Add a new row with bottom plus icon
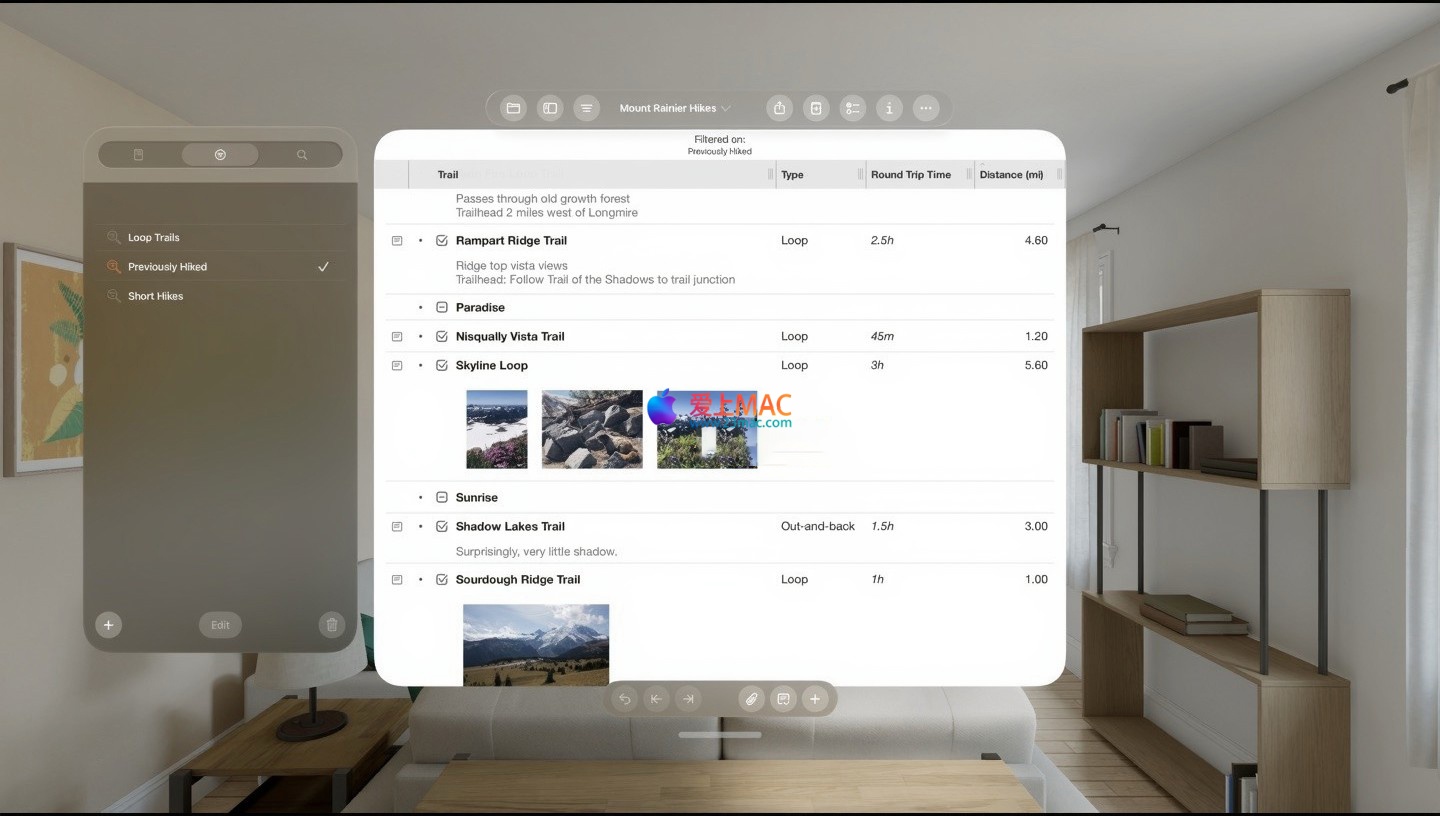This screenshot has height=816, width=1440. coord(815,699)
